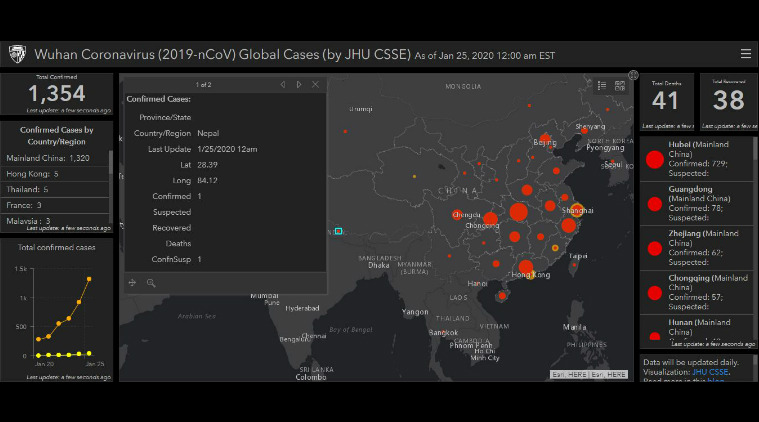Close the Confirmed Cases popup
759x422 pixels.
(x=316, y=85)
